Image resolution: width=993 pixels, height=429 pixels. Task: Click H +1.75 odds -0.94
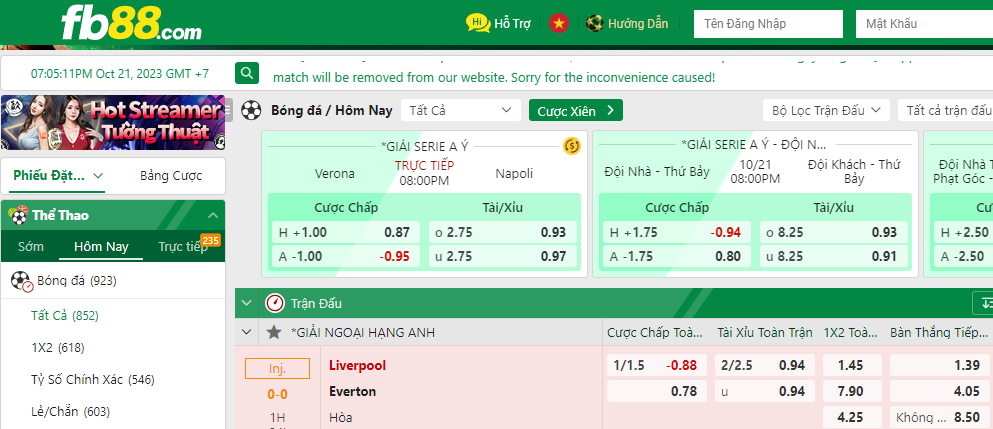pos(677,233)
